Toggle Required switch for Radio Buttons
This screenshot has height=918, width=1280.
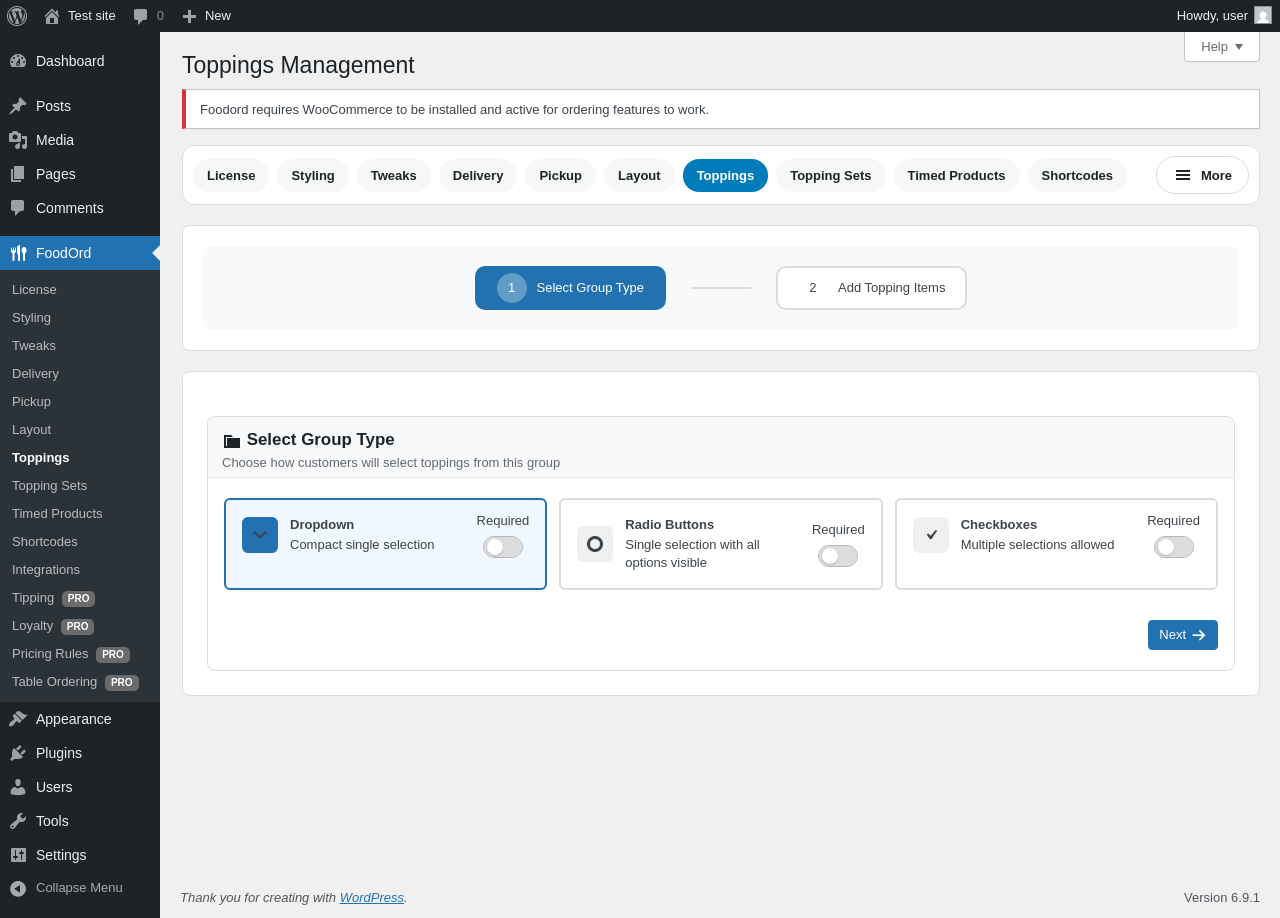tap(838, 556)
